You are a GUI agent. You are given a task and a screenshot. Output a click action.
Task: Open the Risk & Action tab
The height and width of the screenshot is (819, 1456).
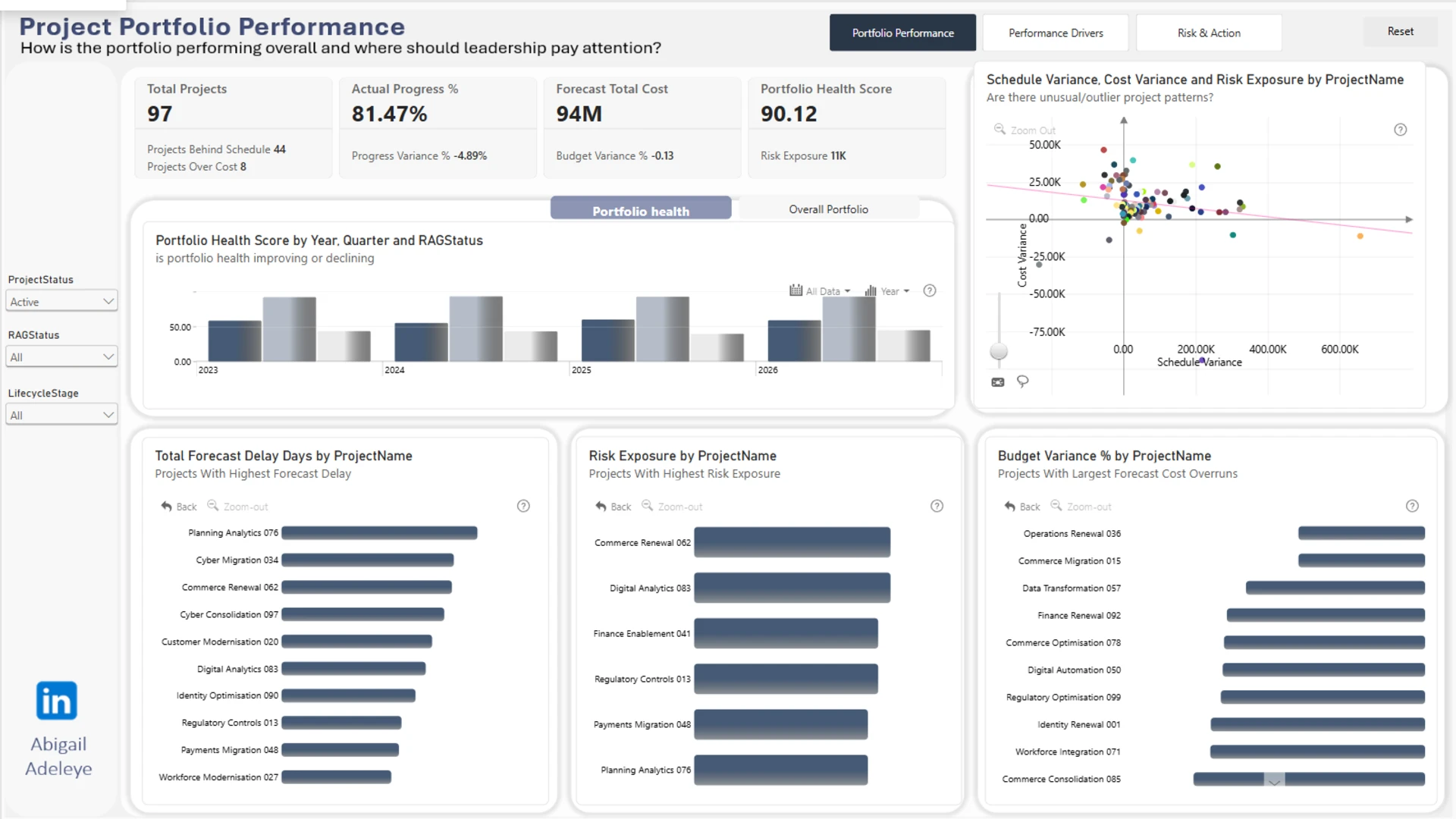1209,33
